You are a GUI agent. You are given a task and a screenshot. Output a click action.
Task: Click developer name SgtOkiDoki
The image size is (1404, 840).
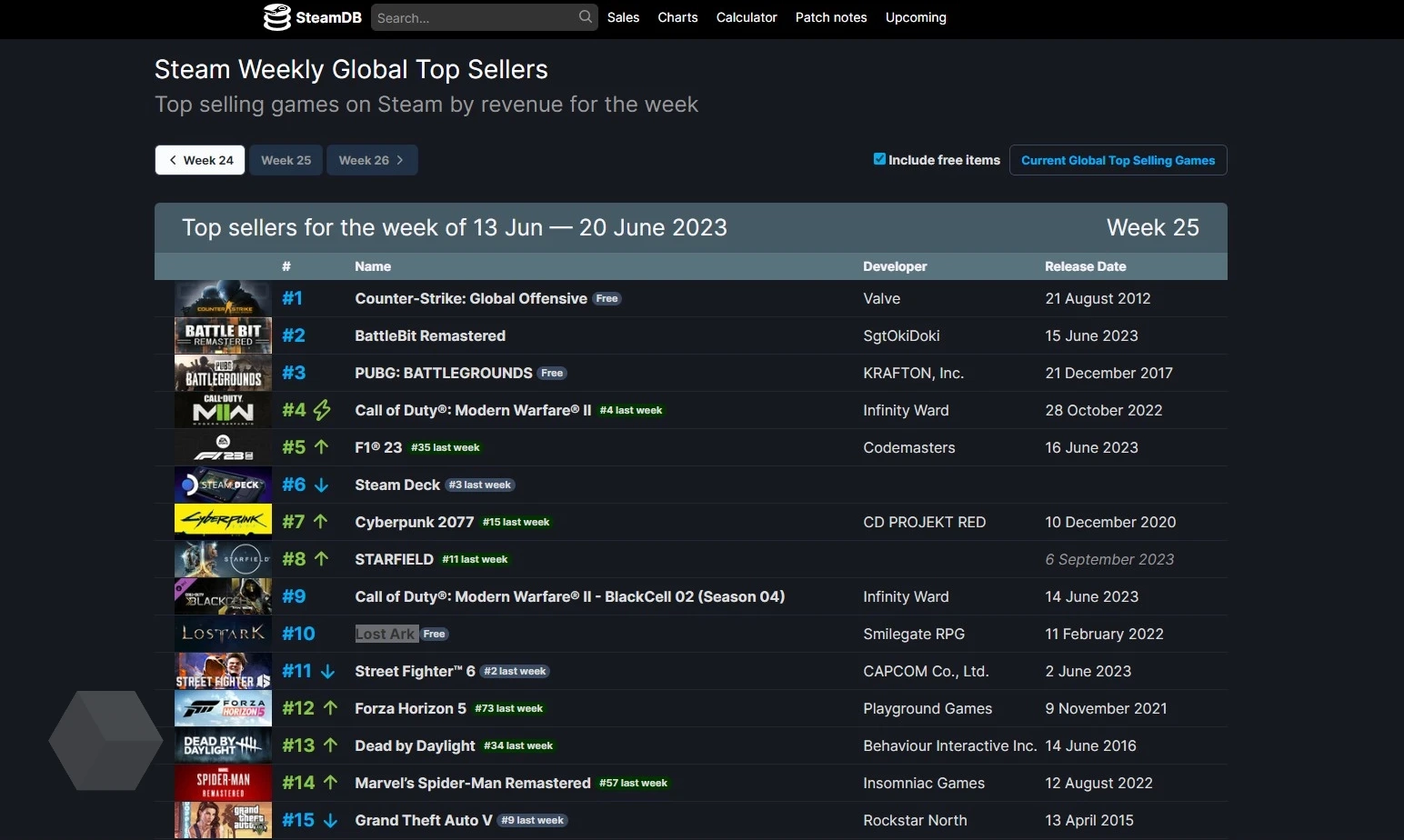pyautogui.click(x=901, y=335)
